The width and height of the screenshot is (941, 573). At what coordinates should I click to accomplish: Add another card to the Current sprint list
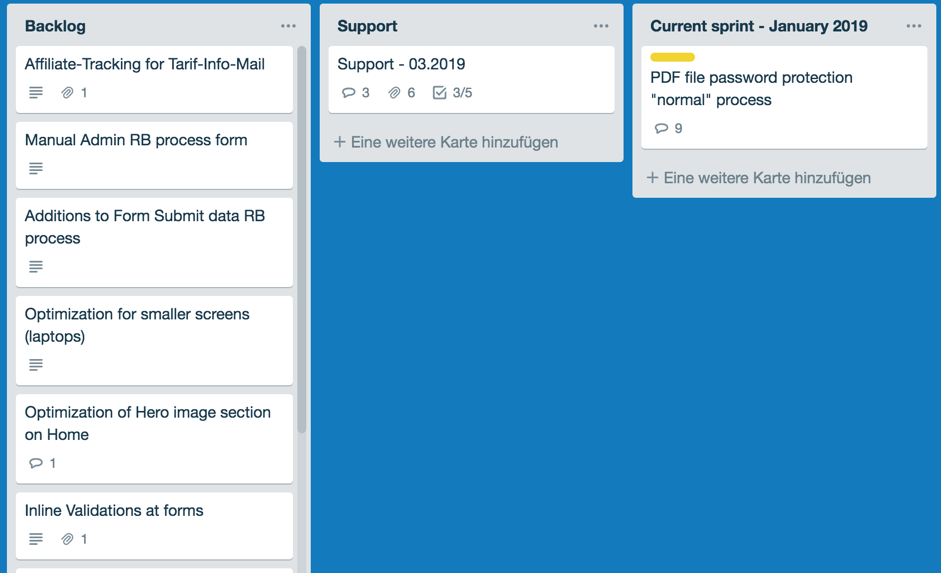759,178
